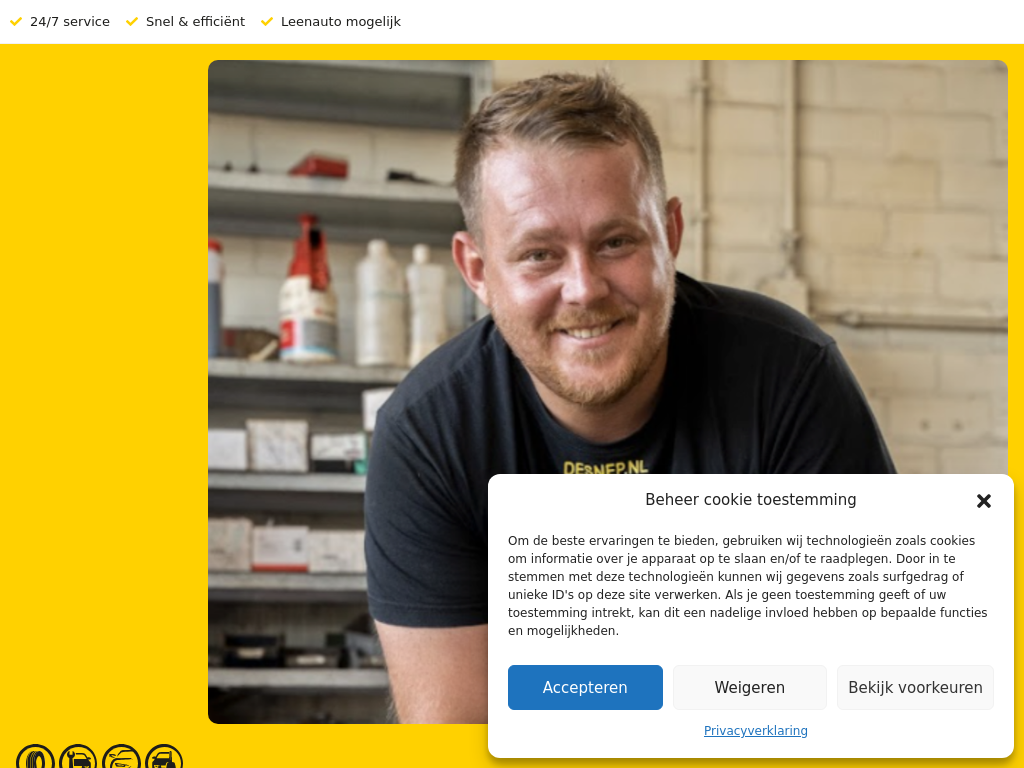The height and width of the screenshot is (768, 1024).
Task: Select the 24/7 service text
Action: tap(70, 22)
